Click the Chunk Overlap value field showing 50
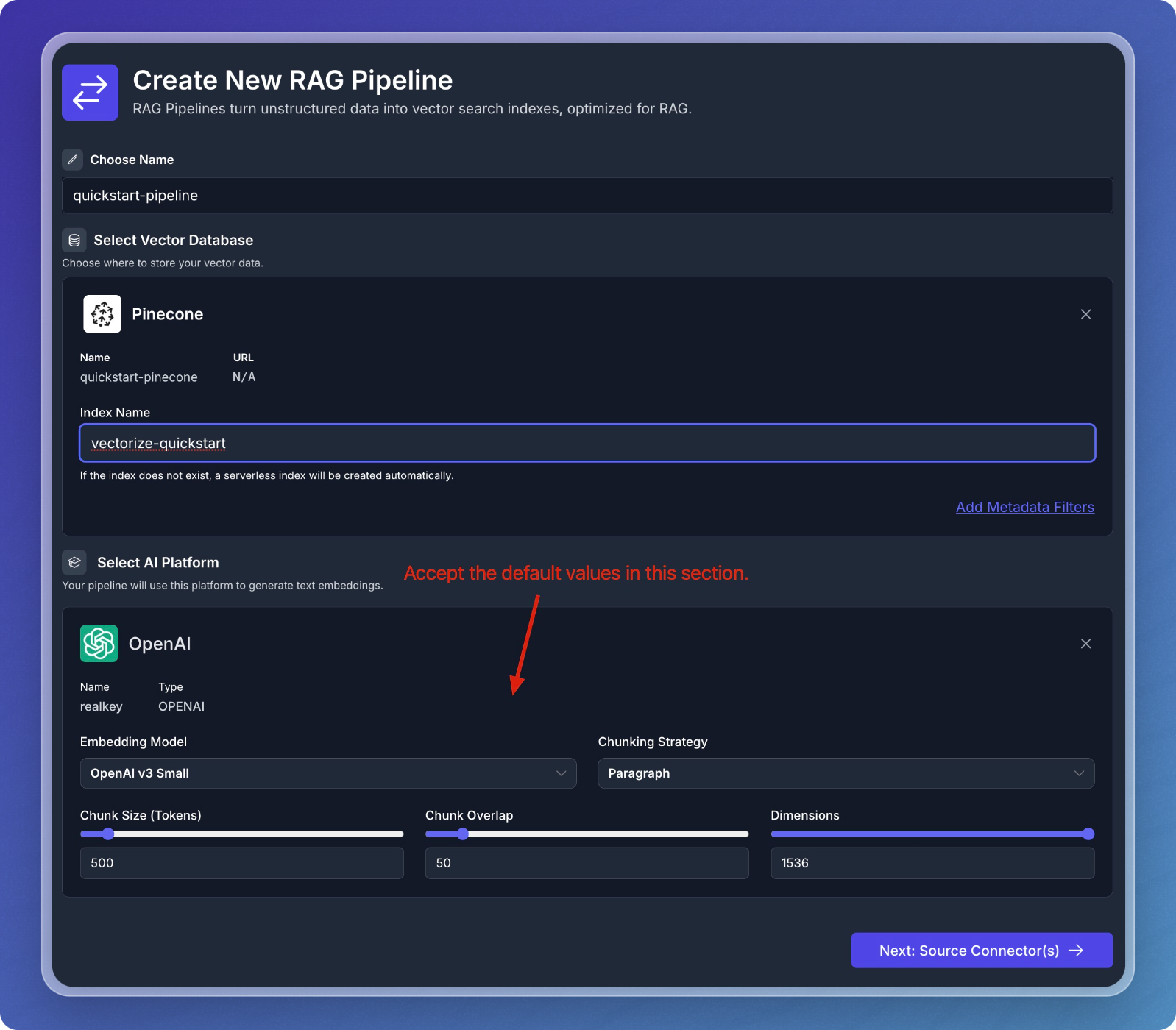 587,863
